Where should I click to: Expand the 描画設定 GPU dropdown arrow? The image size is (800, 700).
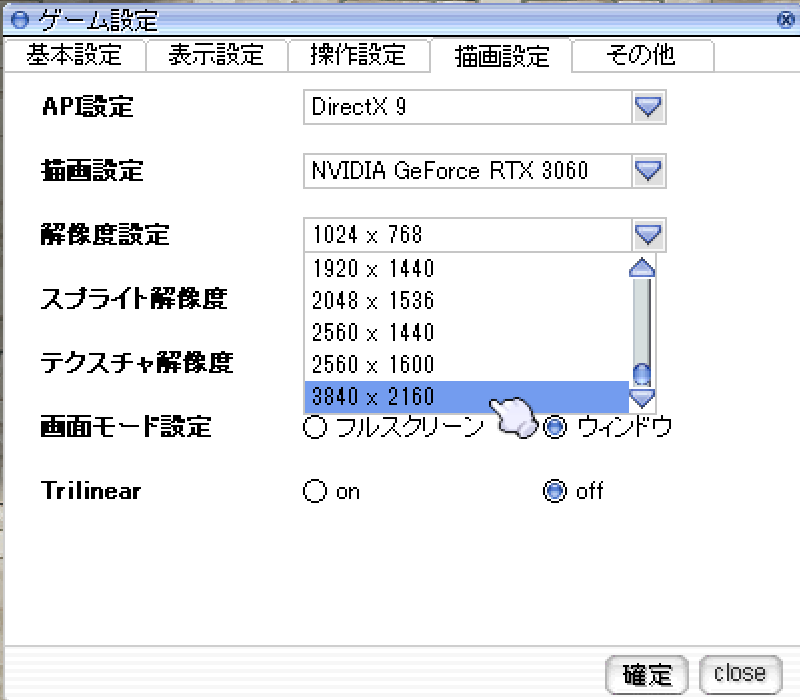coord(649,171)
